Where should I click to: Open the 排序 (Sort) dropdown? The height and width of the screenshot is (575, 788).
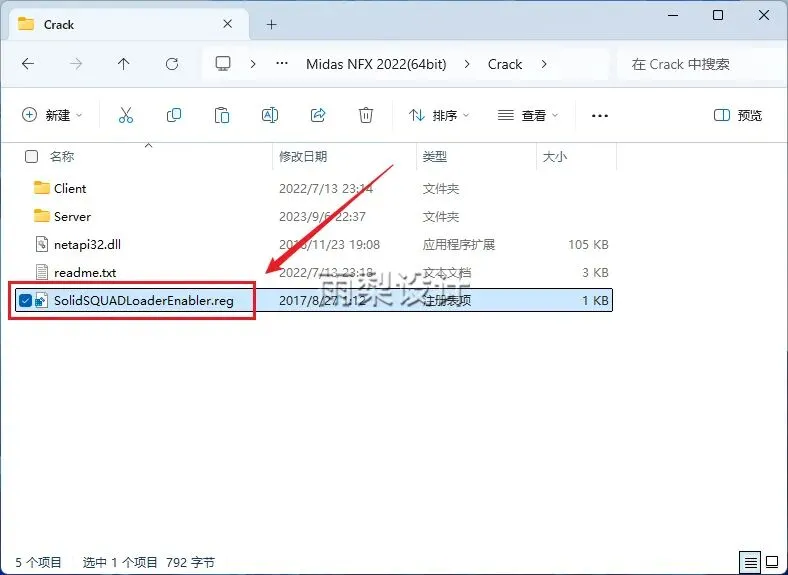pyautogui.click(x=439, y=115)
